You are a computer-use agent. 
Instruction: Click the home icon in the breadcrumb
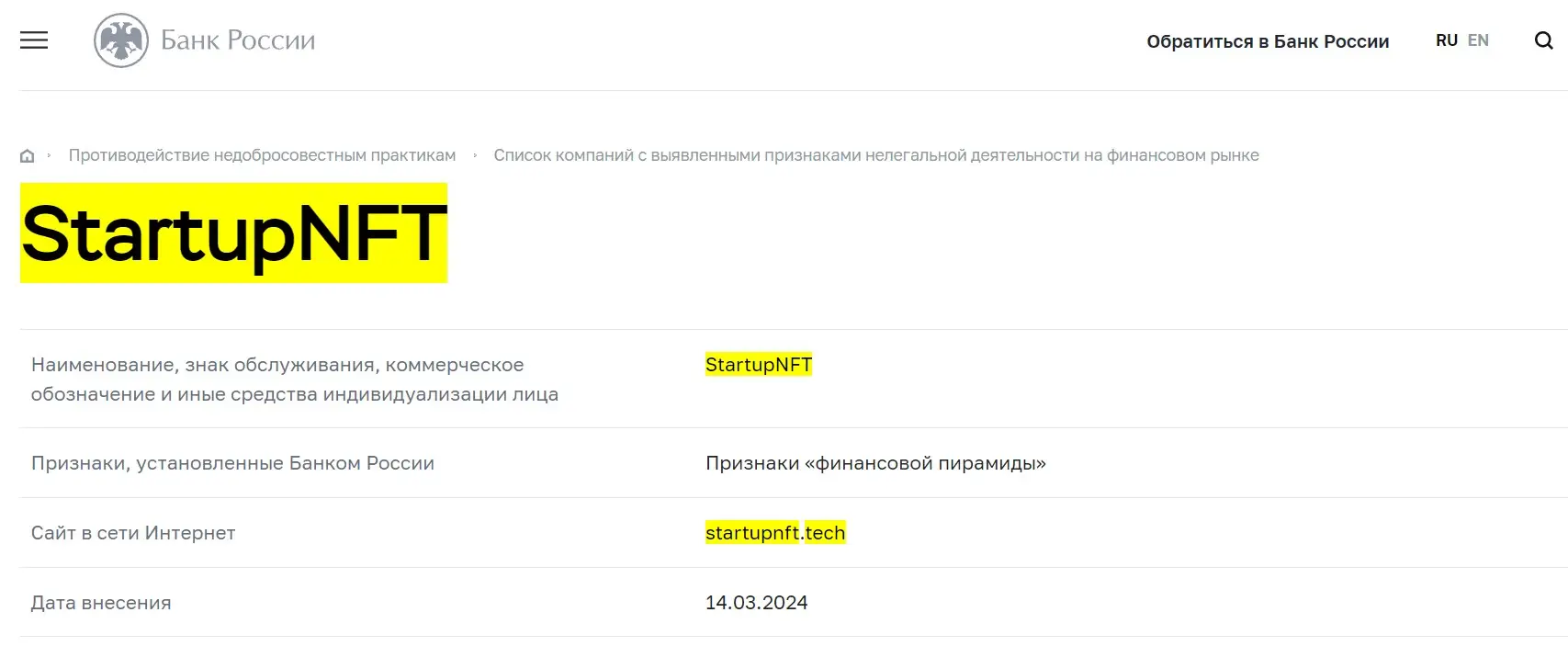pos(27,153)
